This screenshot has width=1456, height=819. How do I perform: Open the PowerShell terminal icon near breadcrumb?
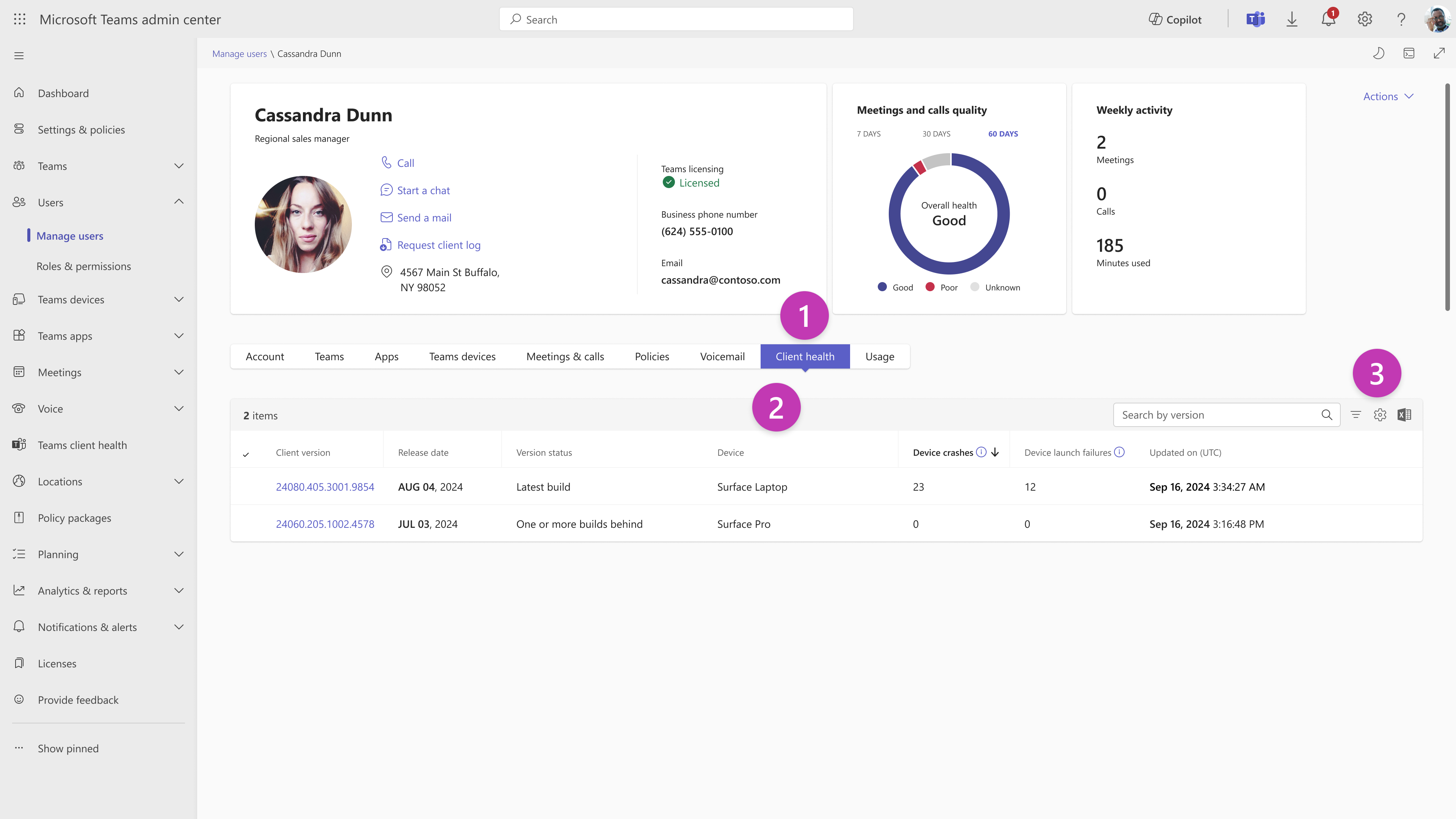pos(1409,53)
